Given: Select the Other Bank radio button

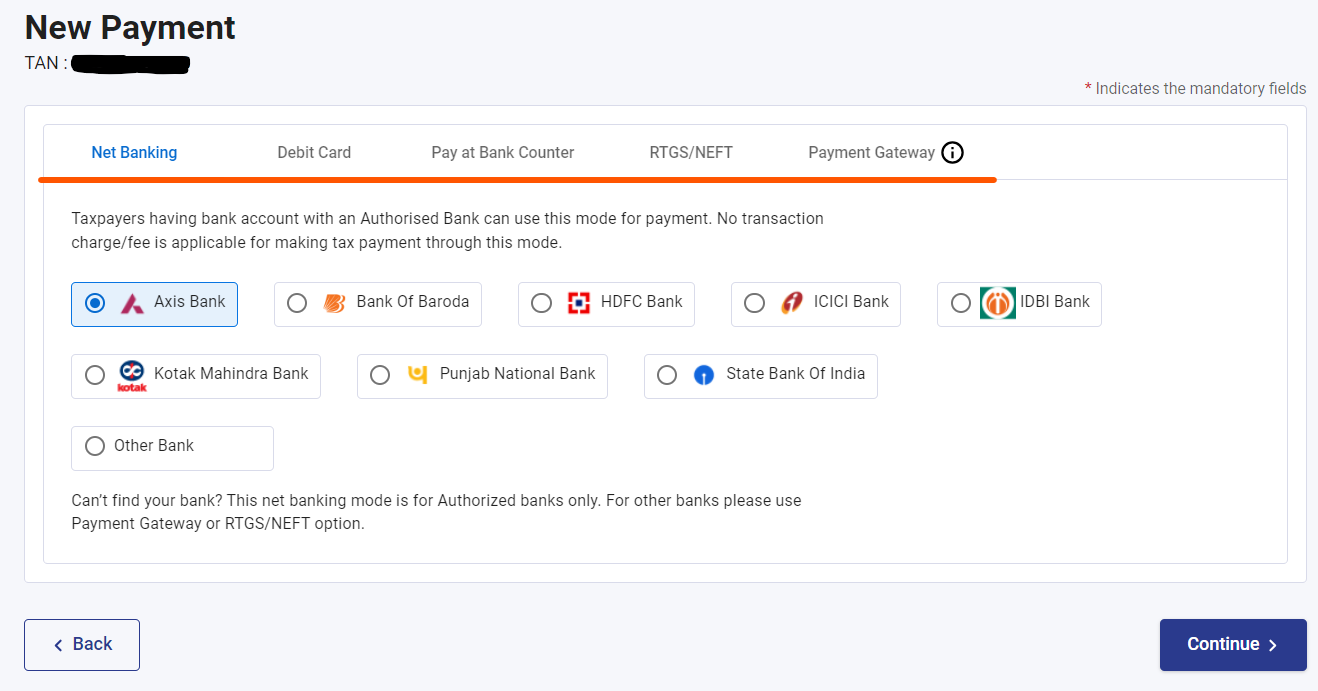Looking at the screenshot, I should 95,446.
